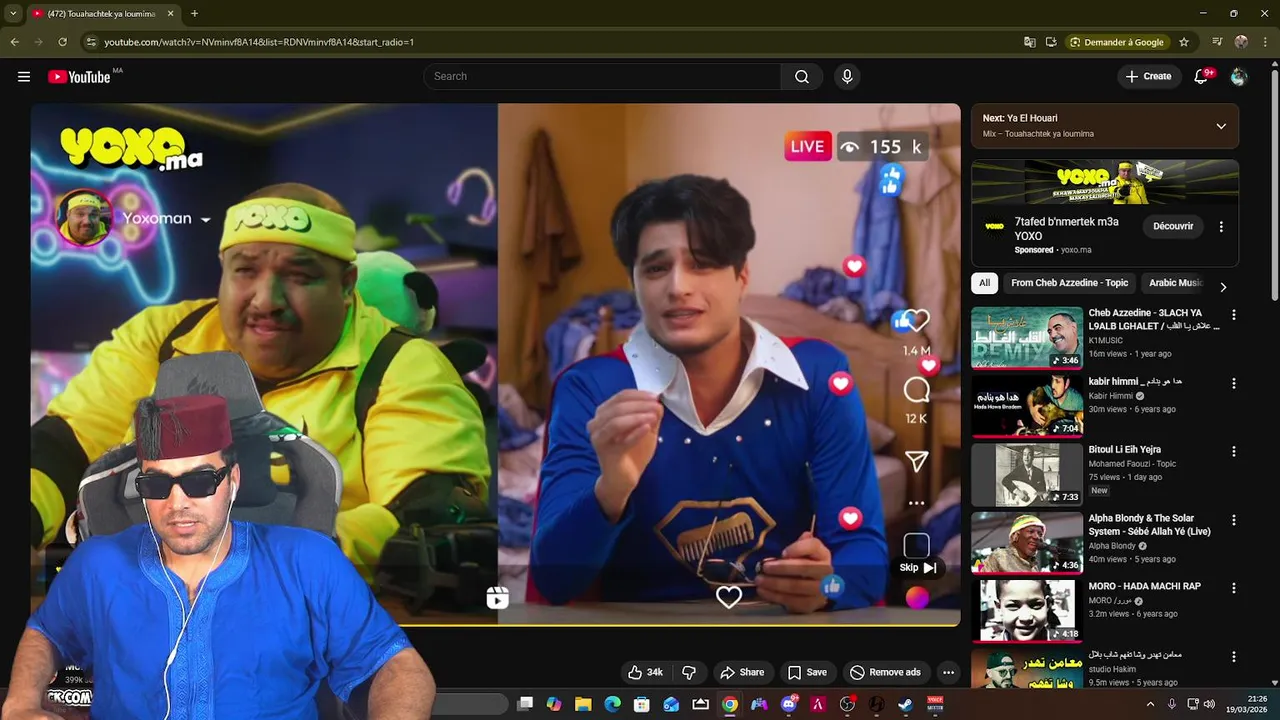Click the yoxo.ma sponsored link

point(1076,250)
